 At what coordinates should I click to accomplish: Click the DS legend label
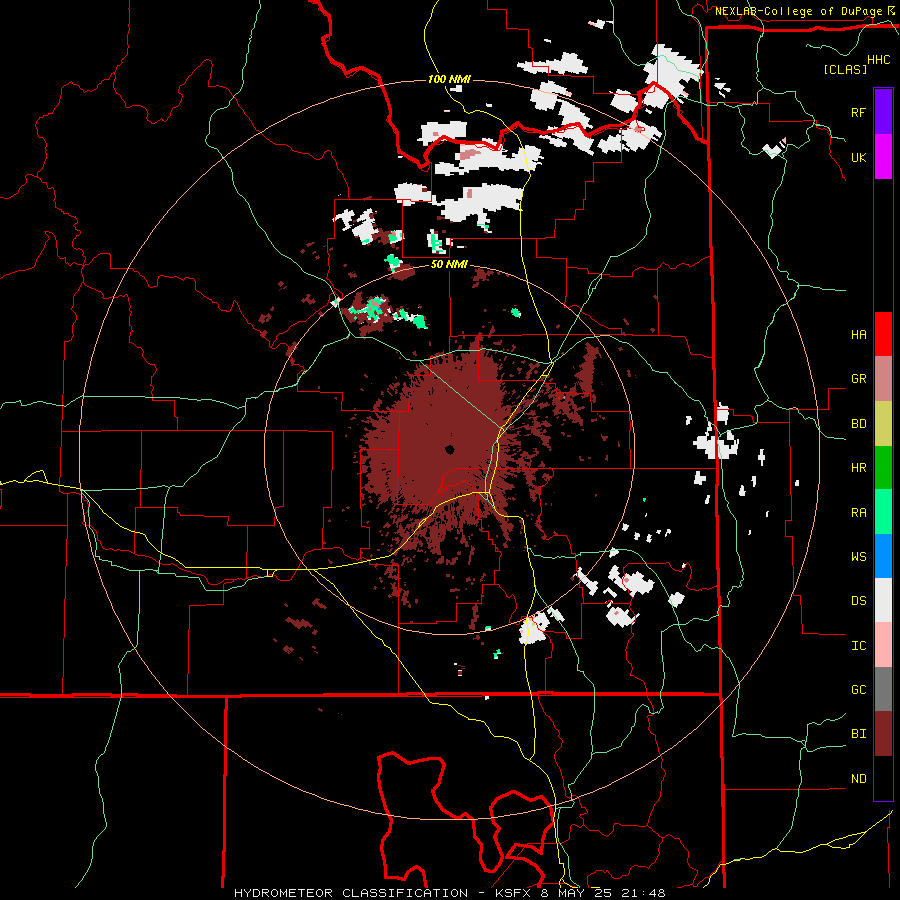[x=858, y=601]
